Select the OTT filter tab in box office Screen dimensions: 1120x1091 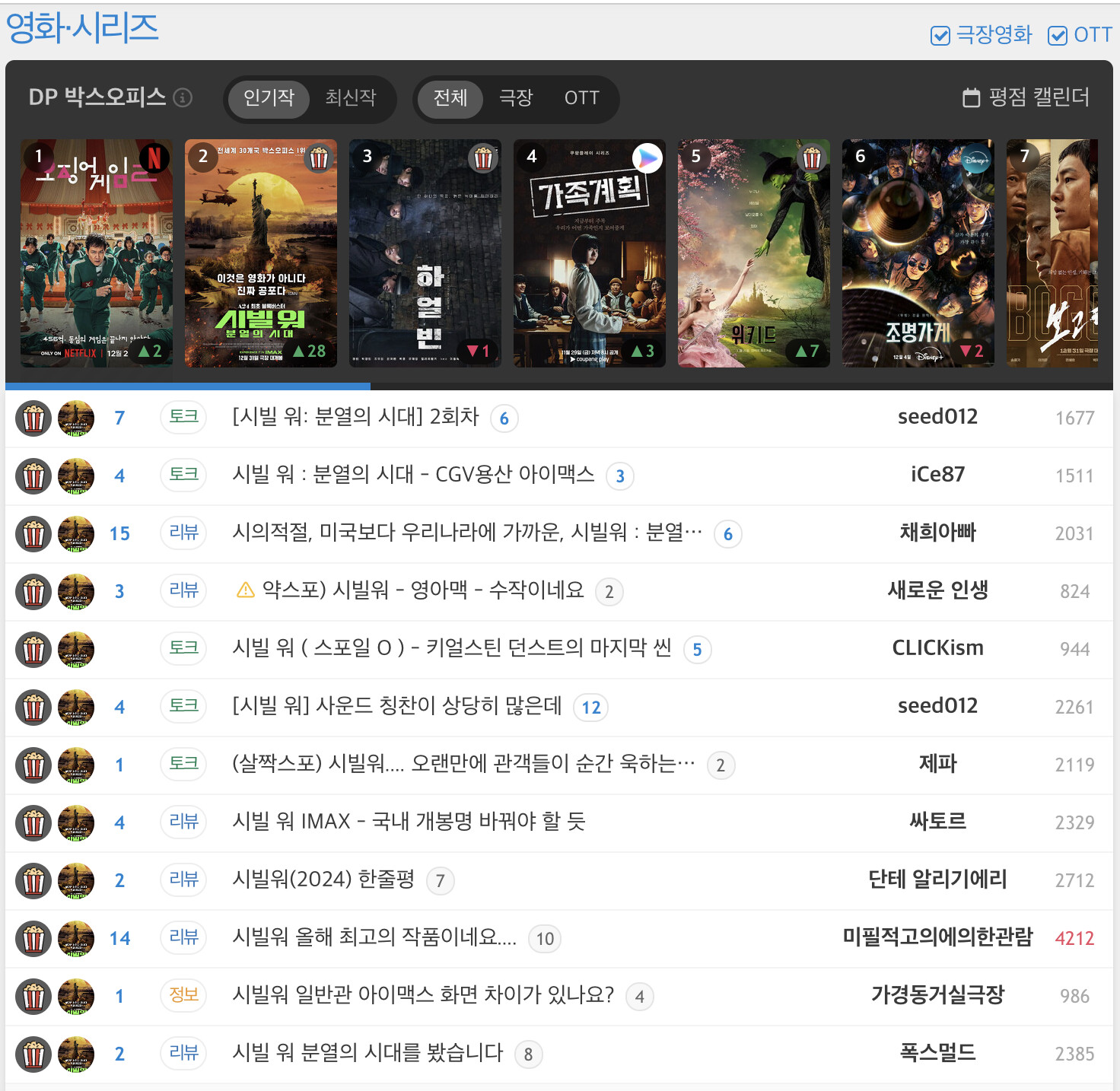pos(582,98)
